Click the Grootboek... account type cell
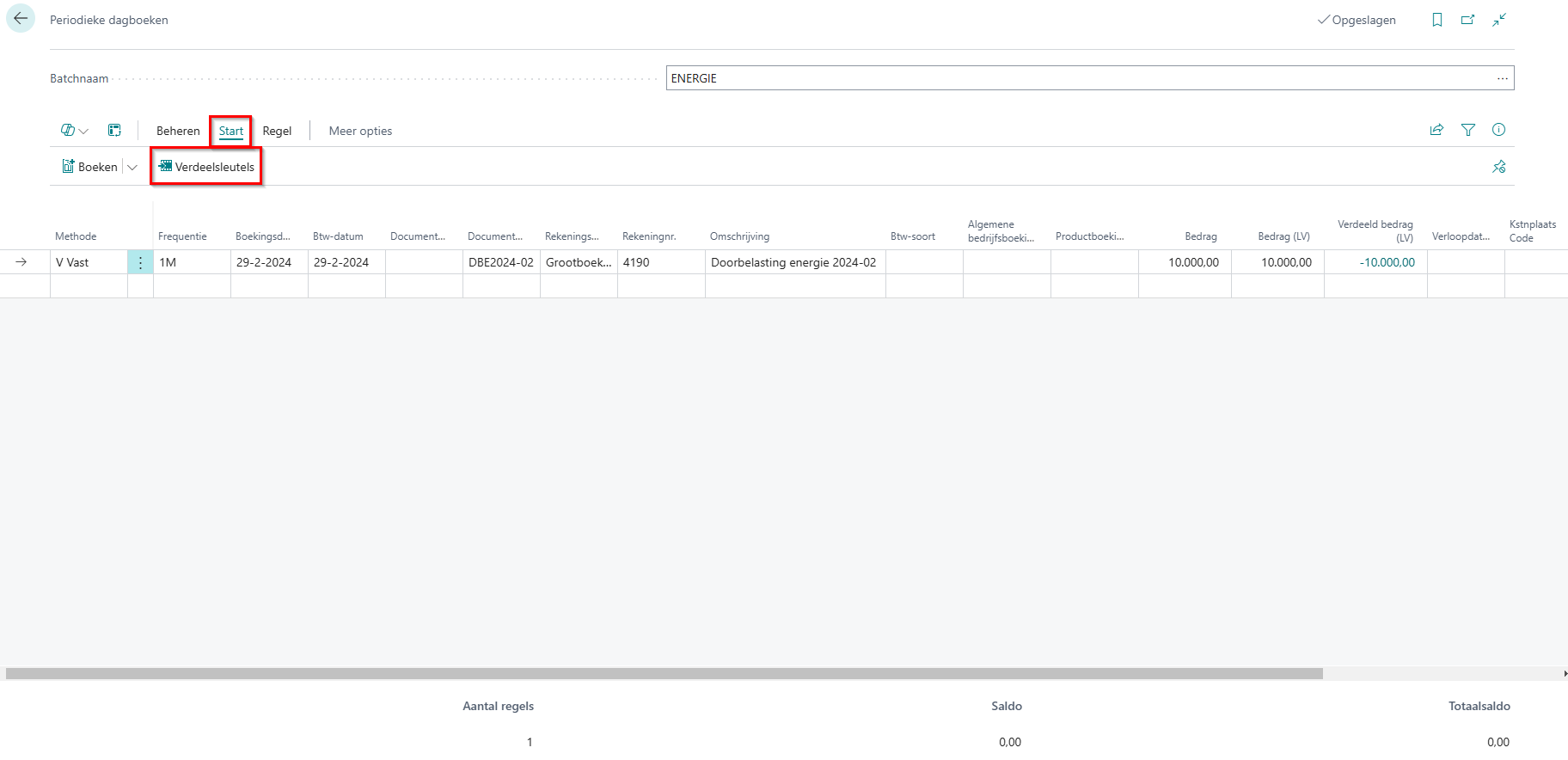 (x=579, y=262)
